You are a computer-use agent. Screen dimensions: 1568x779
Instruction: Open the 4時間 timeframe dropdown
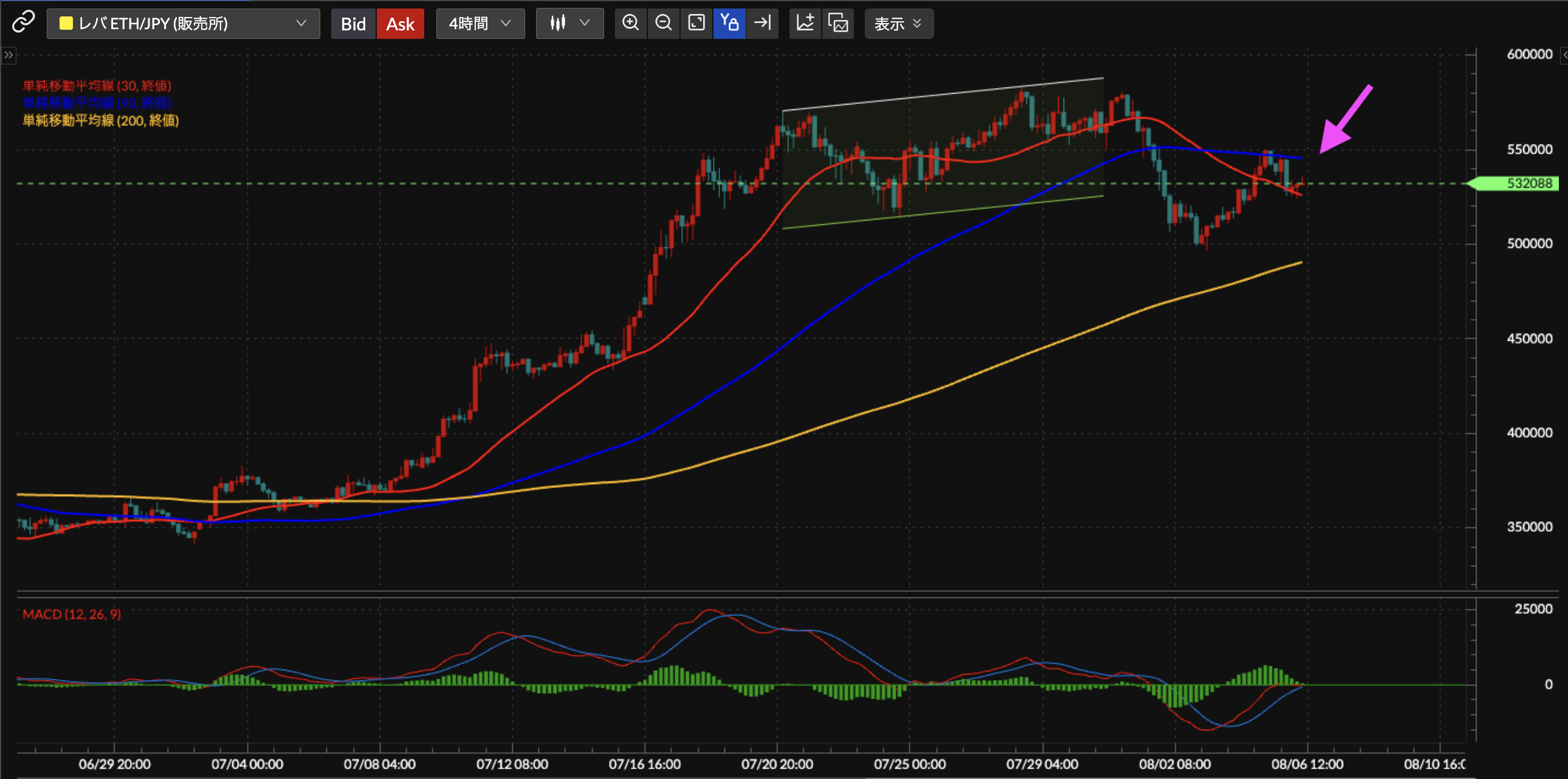[480, 23]
